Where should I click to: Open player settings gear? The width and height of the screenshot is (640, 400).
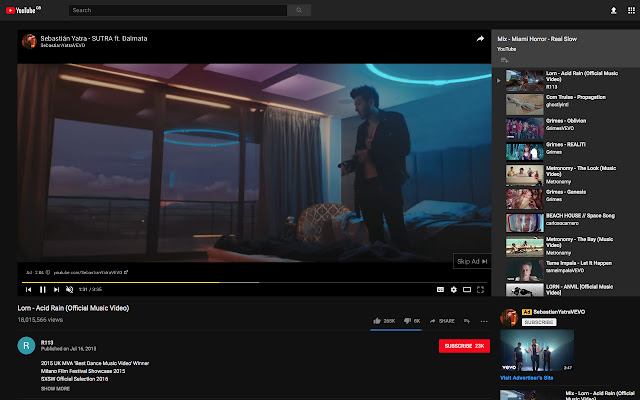[x=453, y=289]
